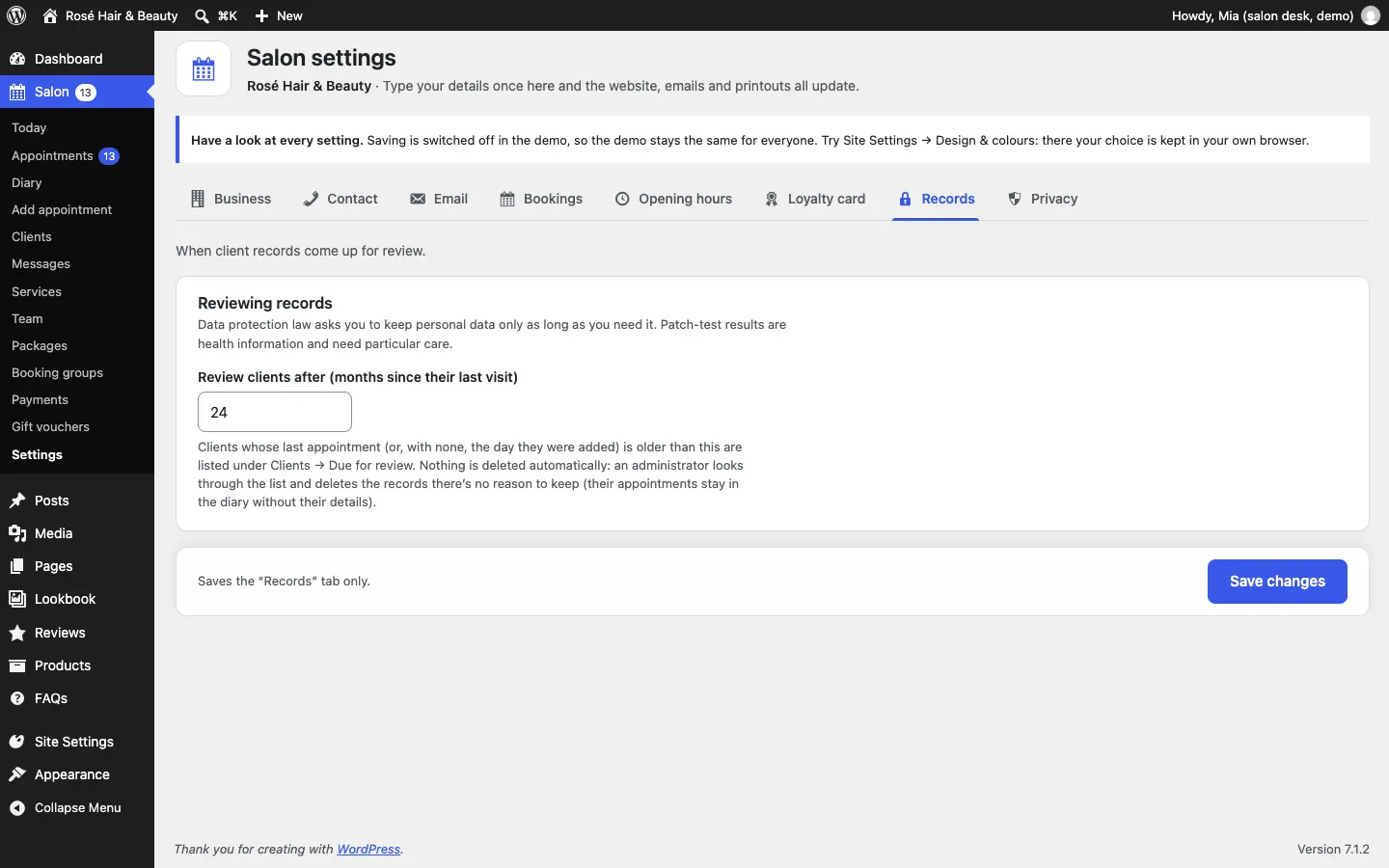The width and height of the screenshot is (1389, 868).
Task: Select the Opening hours tab
Action: pyautogui.click(x=673, y=199)
